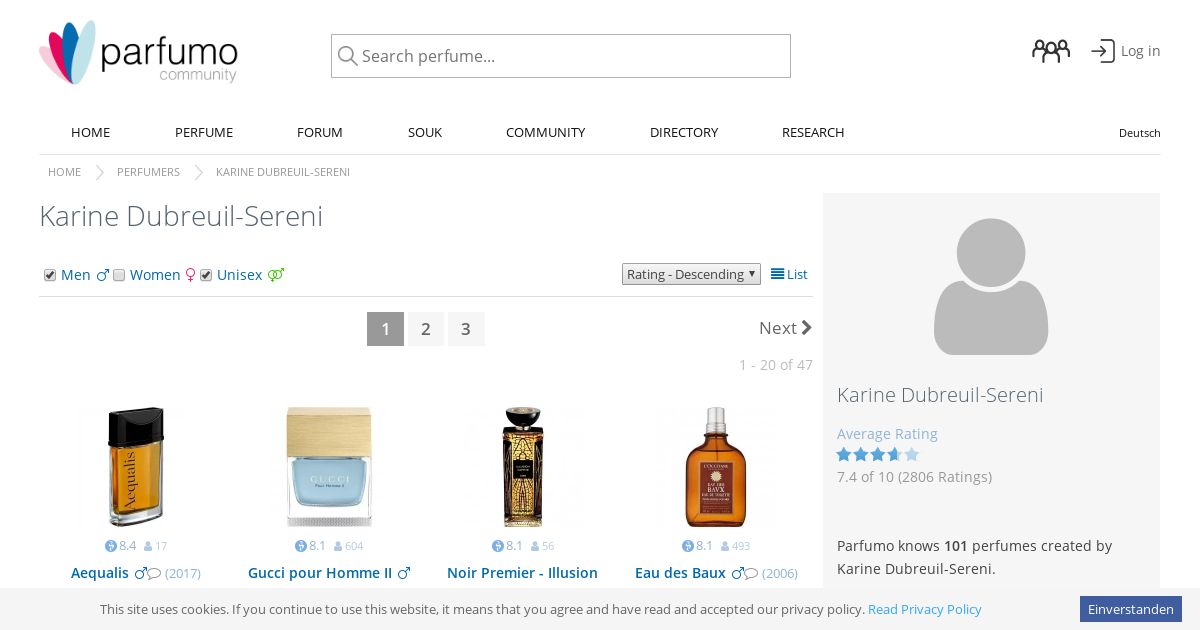Click the Men filter label
Image resolution: width=1200 pixels, height=630 pixels.
[76, 275]
